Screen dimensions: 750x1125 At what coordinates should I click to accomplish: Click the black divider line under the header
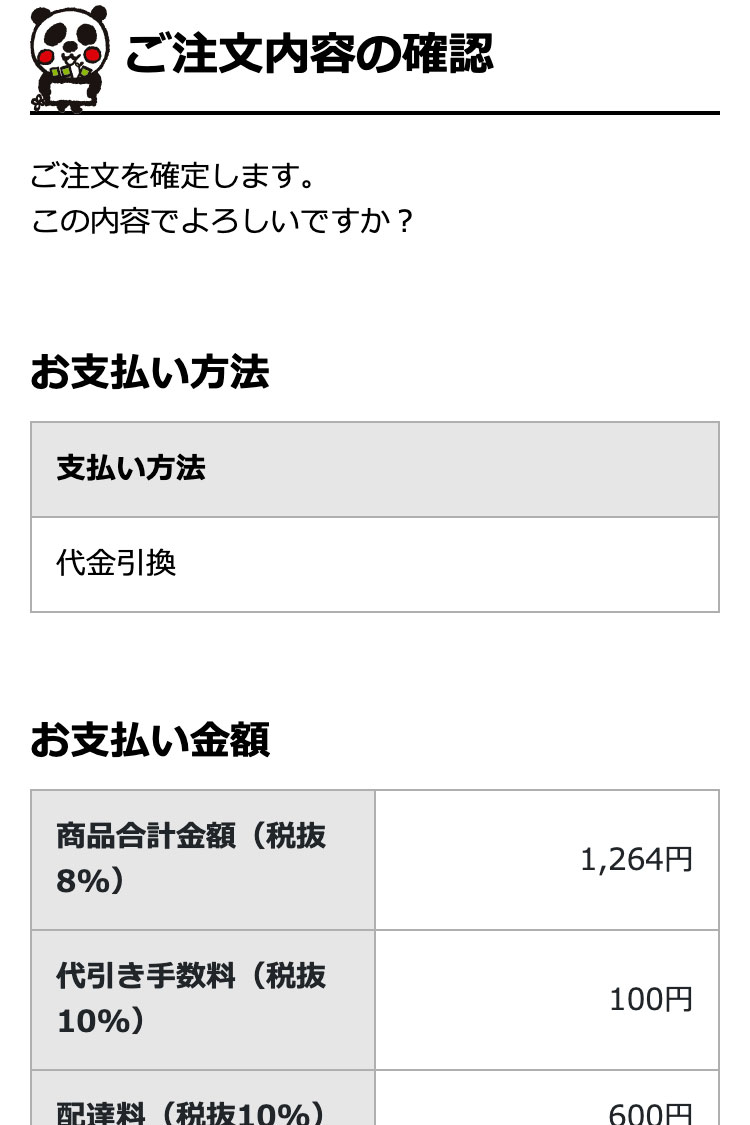[375, 113]
